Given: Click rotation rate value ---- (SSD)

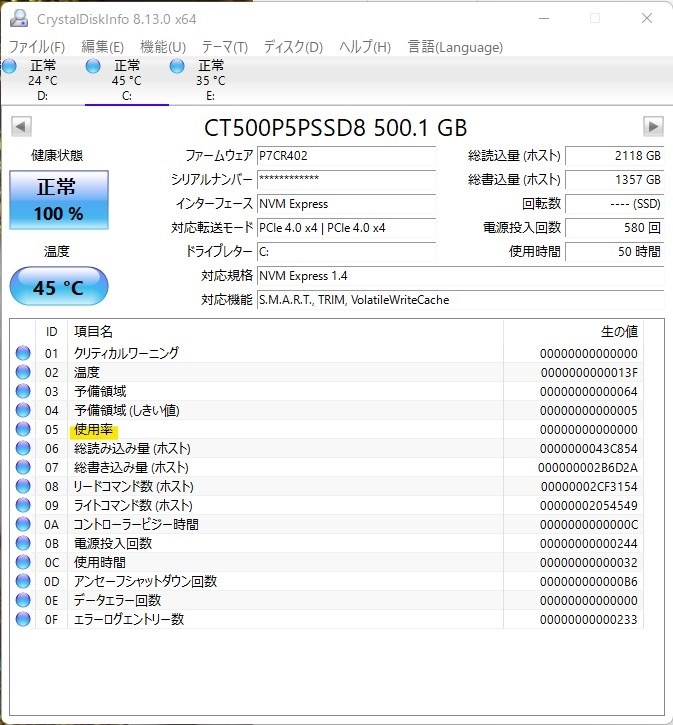Looking at the screenshot, I should (614, 203).
